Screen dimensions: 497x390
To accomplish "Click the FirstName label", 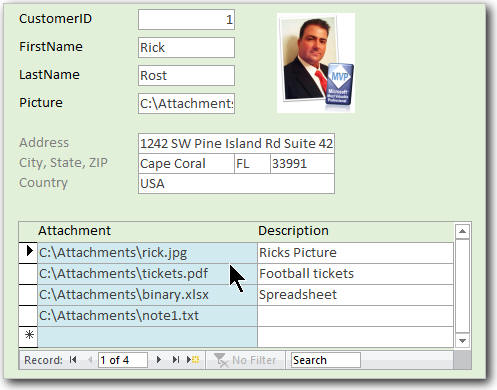I will click(x=51, y=47).
